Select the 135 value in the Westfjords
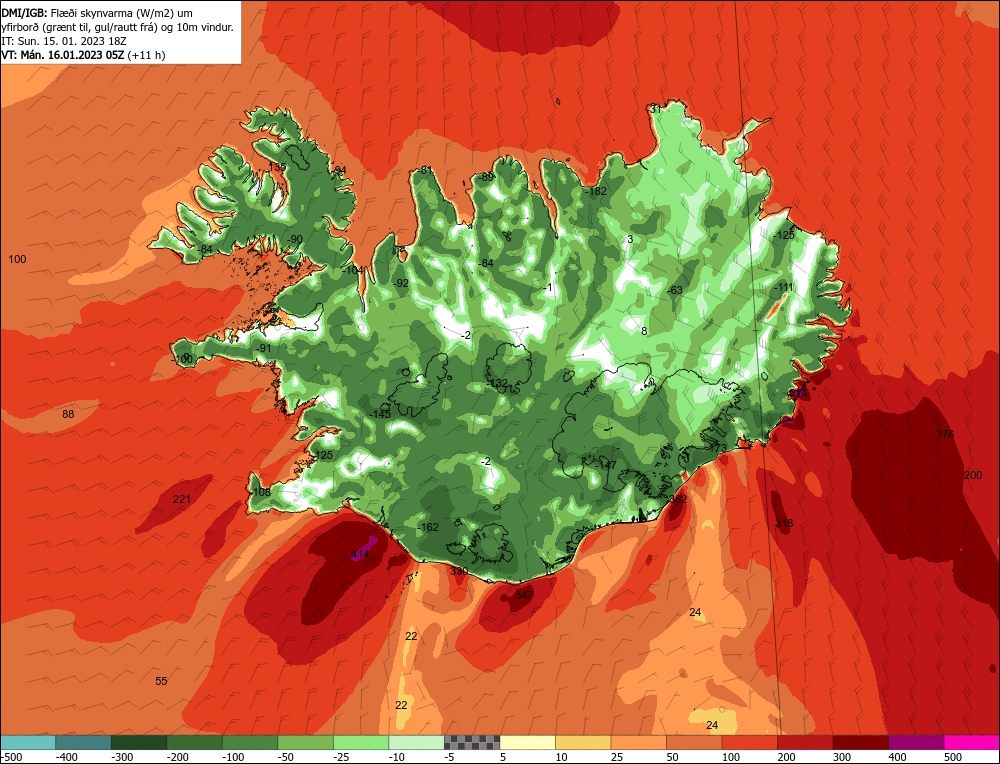 [x=277, y=166]
